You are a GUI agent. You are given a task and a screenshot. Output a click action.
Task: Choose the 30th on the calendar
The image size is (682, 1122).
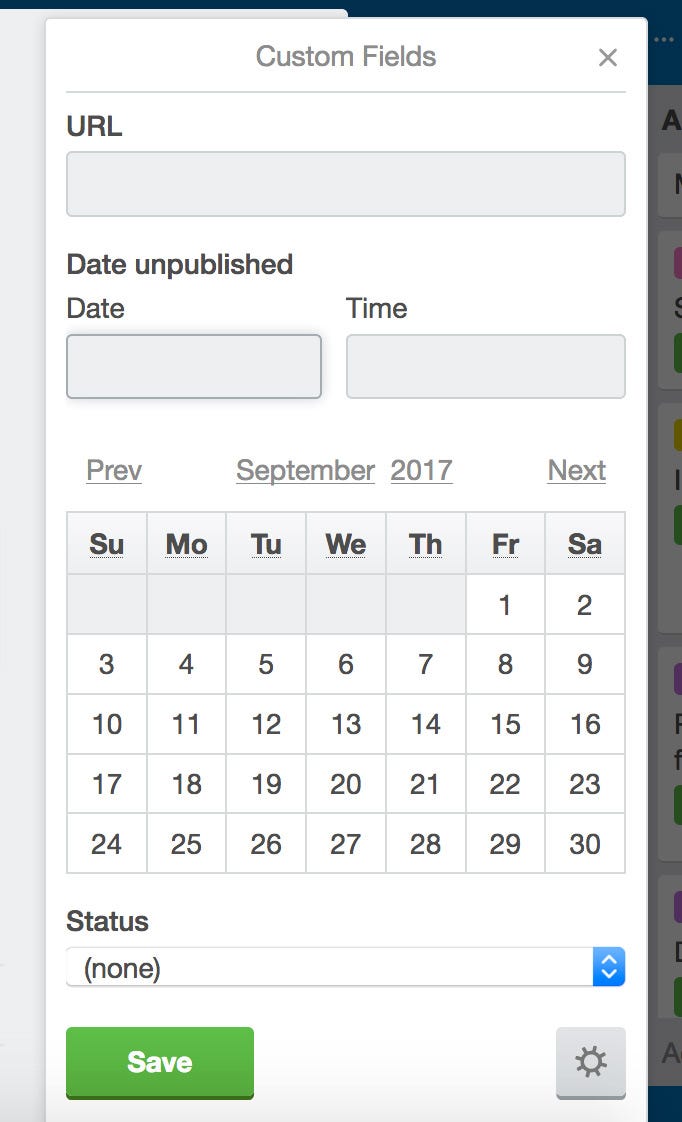click(584, 844)
